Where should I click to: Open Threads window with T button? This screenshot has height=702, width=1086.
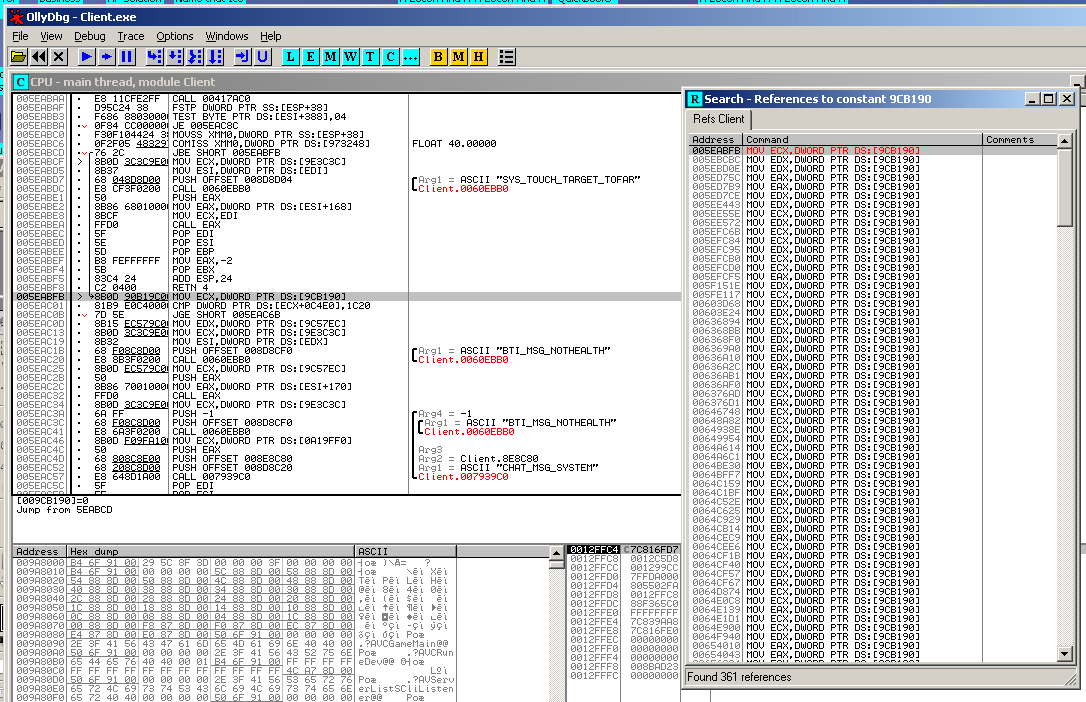coord(371,57)
